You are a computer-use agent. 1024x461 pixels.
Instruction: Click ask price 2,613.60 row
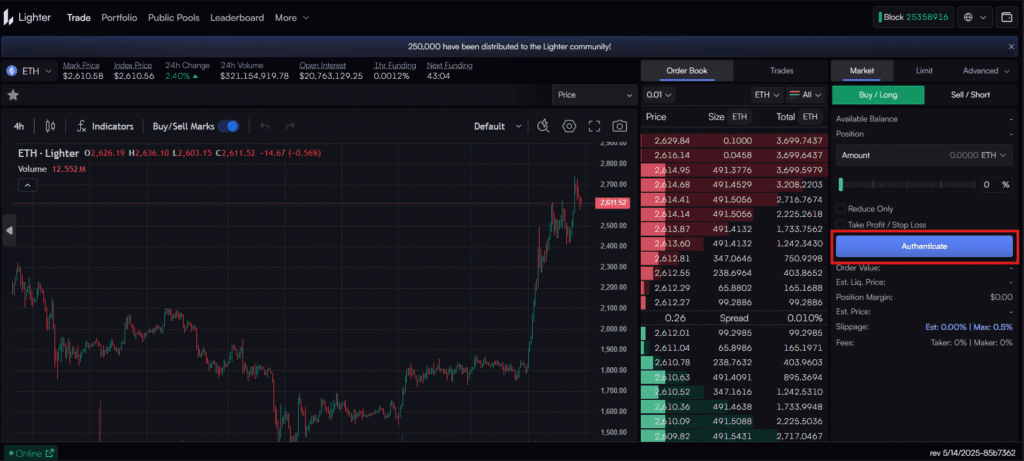point(734,243)
